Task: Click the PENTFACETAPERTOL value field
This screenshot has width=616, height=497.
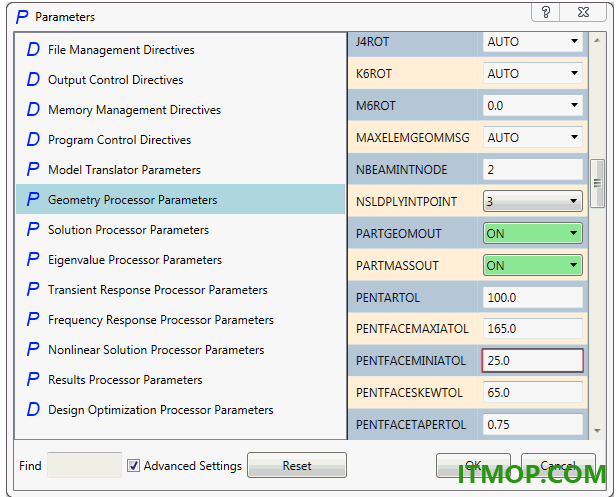Action: (533, 425)
